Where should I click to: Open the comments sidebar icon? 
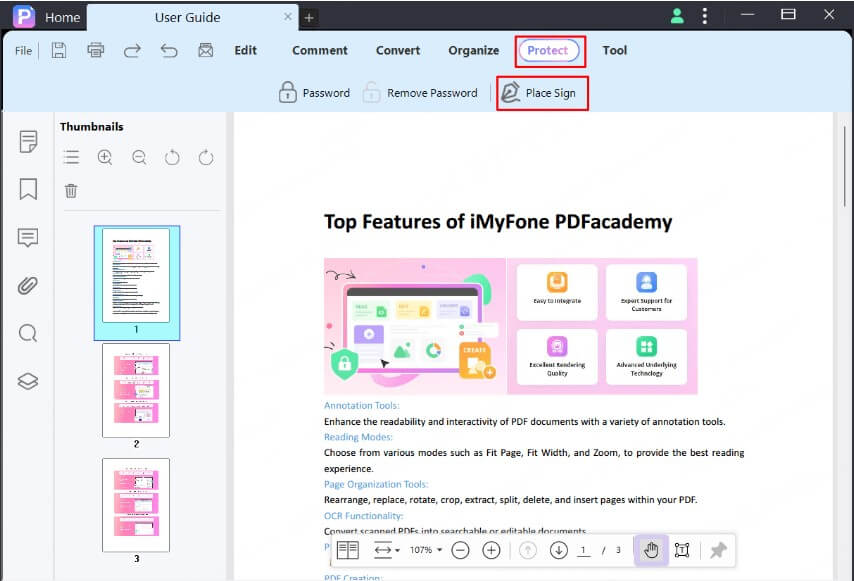(x=28, y=237)
